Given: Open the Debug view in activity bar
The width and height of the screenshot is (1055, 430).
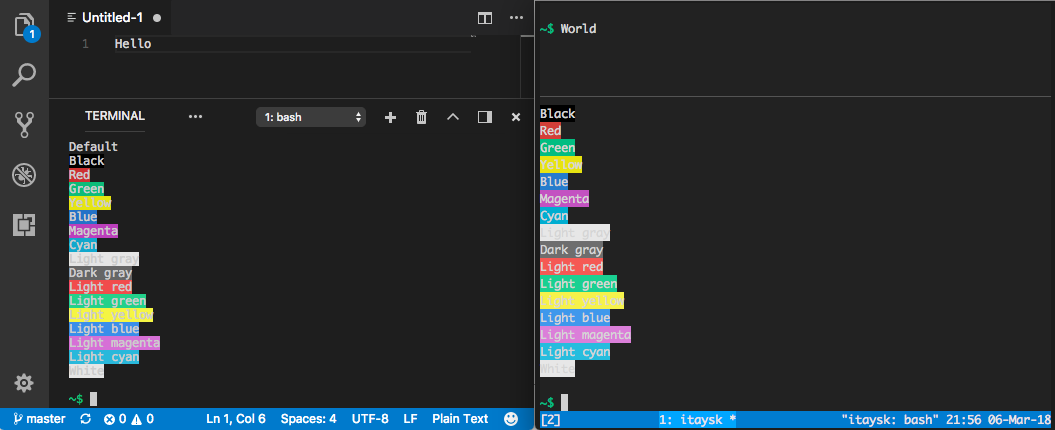Looking at the screenshot, I should point(24,175).
